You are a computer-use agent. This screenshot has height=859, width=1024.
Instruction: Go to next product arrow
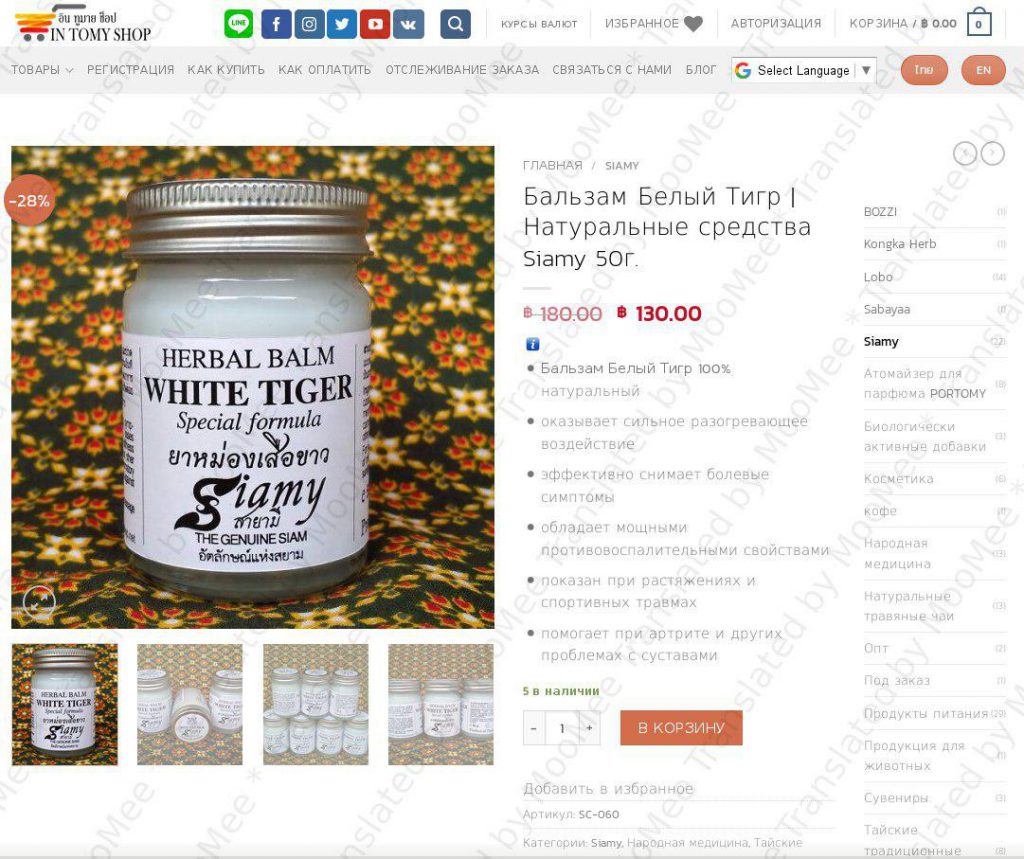[x=993, y=154]
